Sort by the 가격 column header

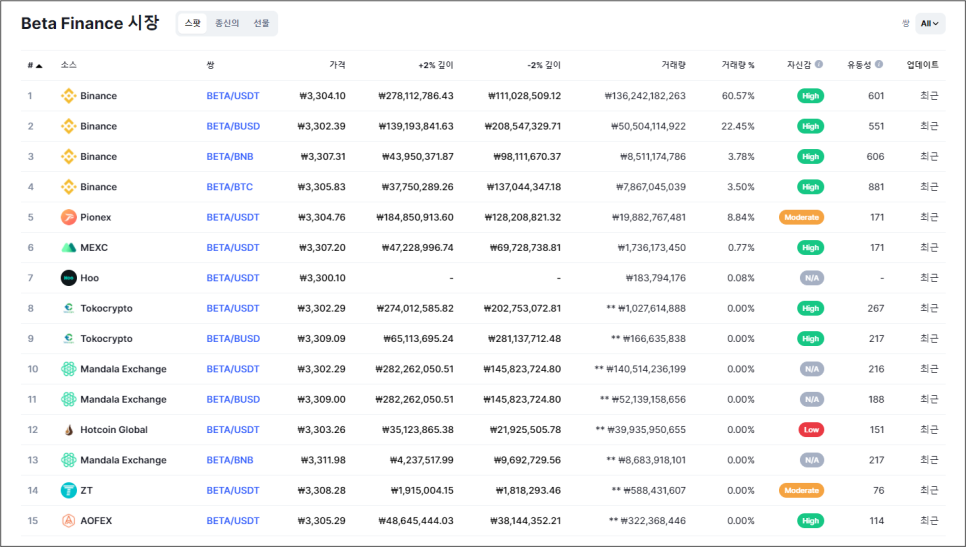337,65
